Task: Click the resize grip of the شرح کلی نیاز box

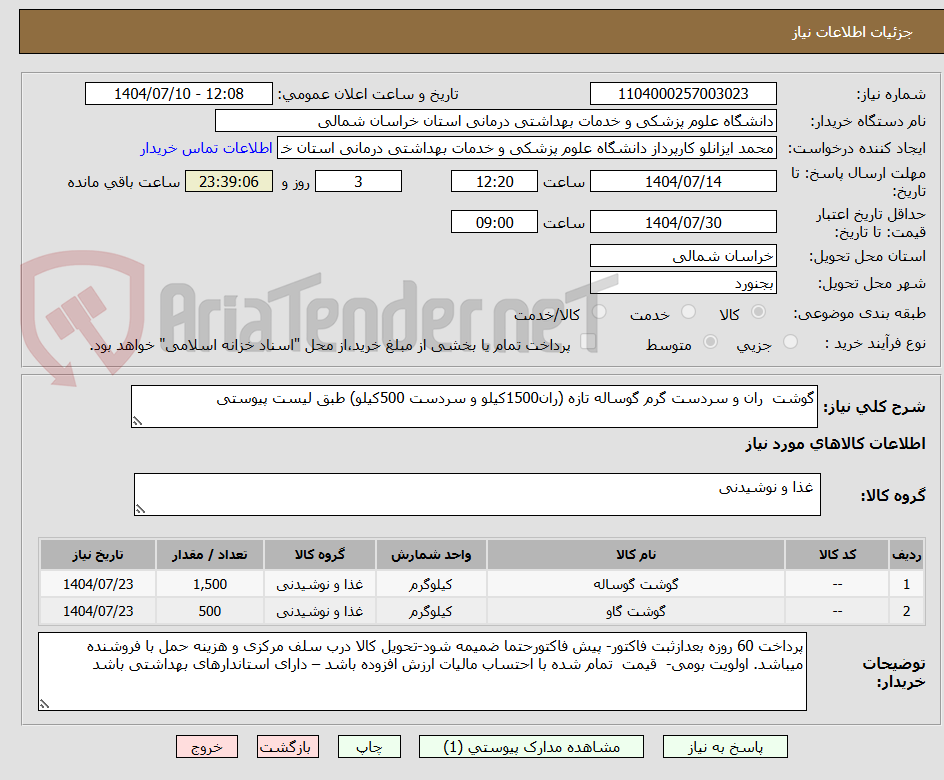Action: 137,420
